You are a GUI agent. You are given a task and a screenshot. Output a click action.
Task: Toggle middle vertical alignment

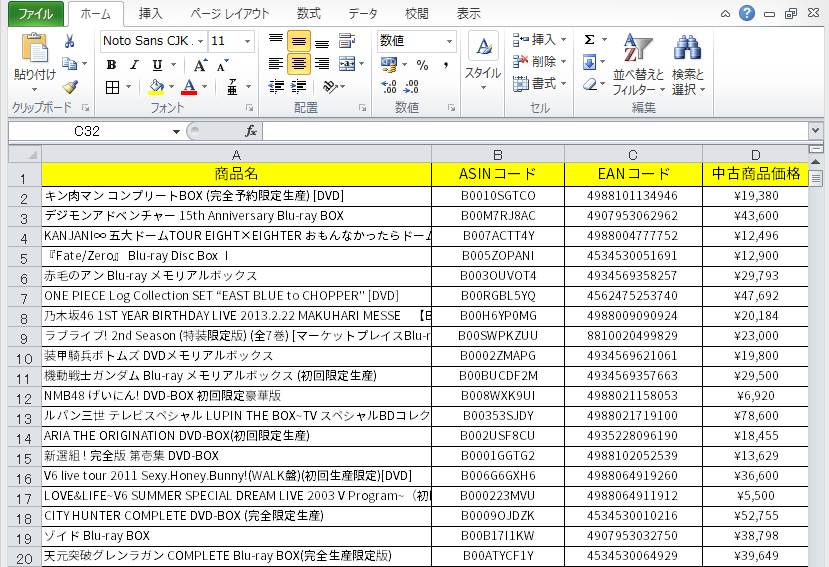(x=299, y=41)
